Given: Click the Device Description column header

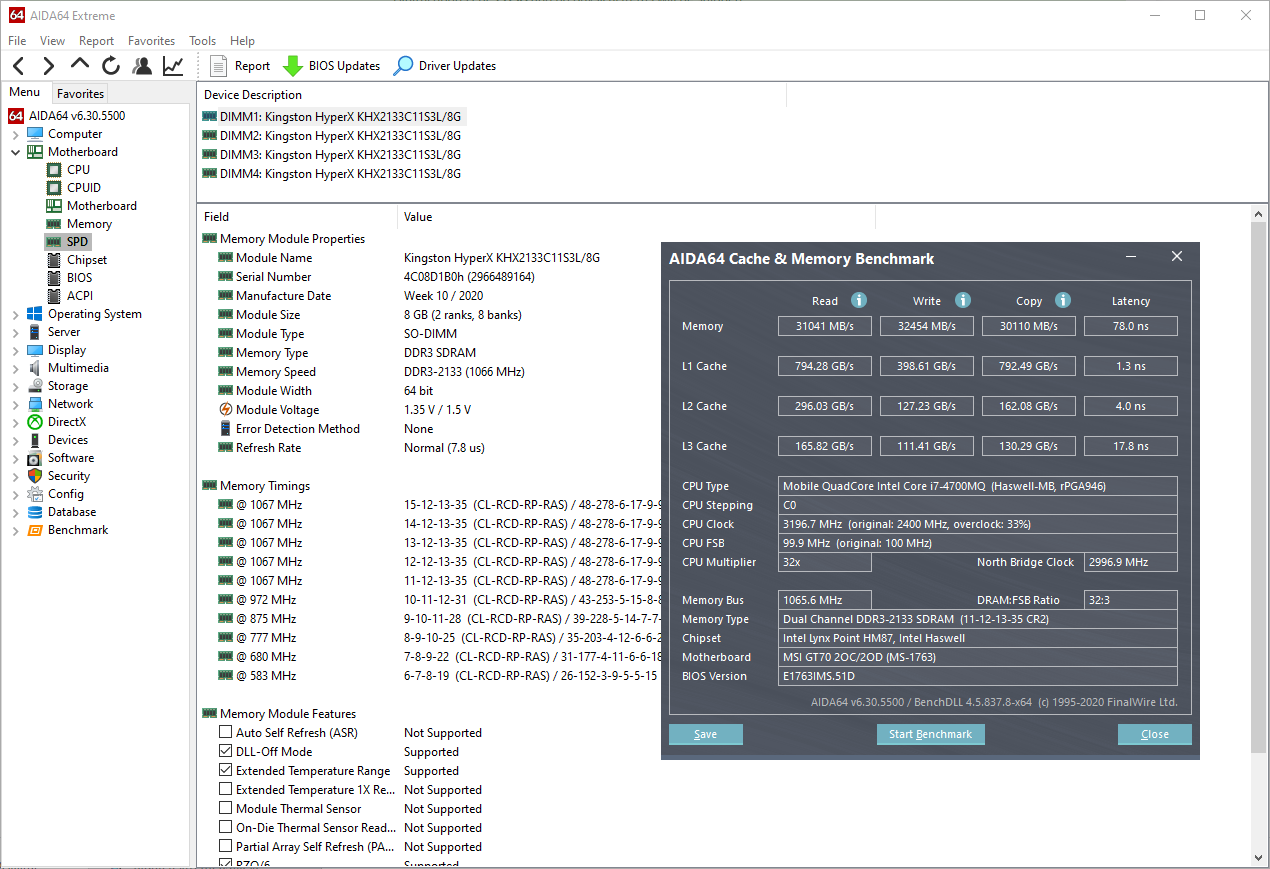Looking at the screenshot, I should click(492, 95).
